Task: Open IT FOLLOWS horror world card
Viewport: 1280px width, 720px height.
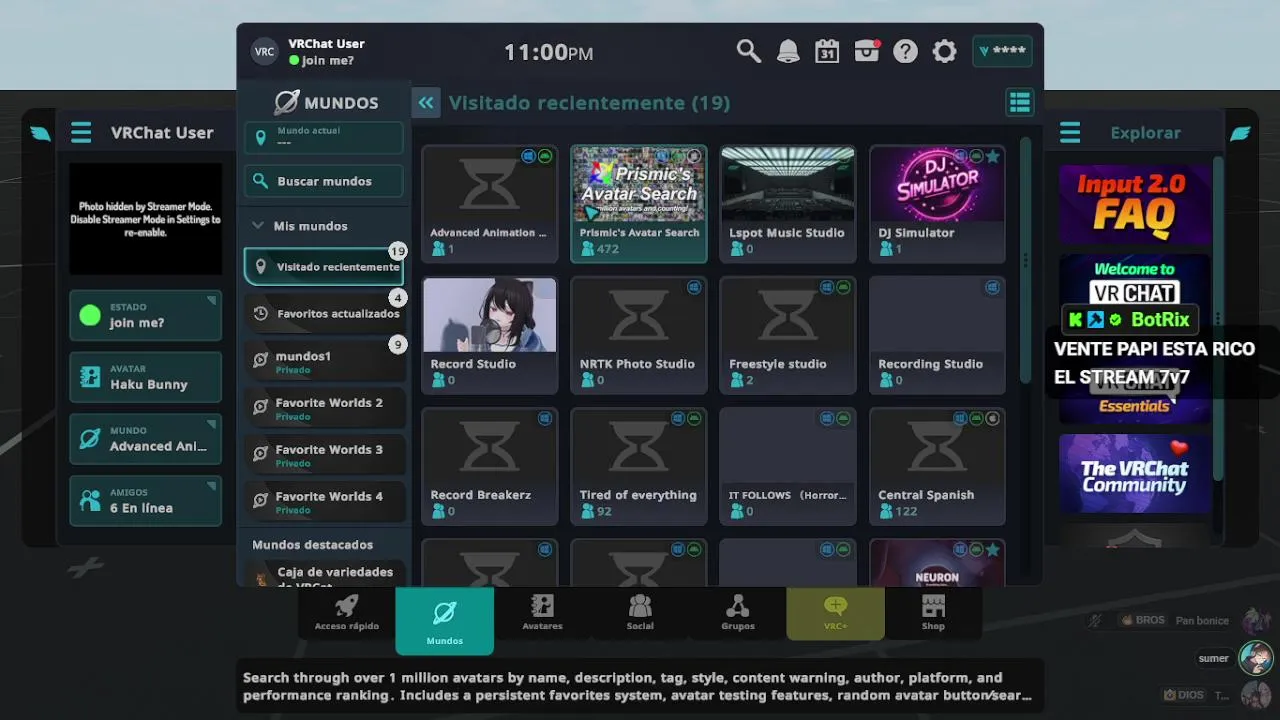Action: click(788, 465)
